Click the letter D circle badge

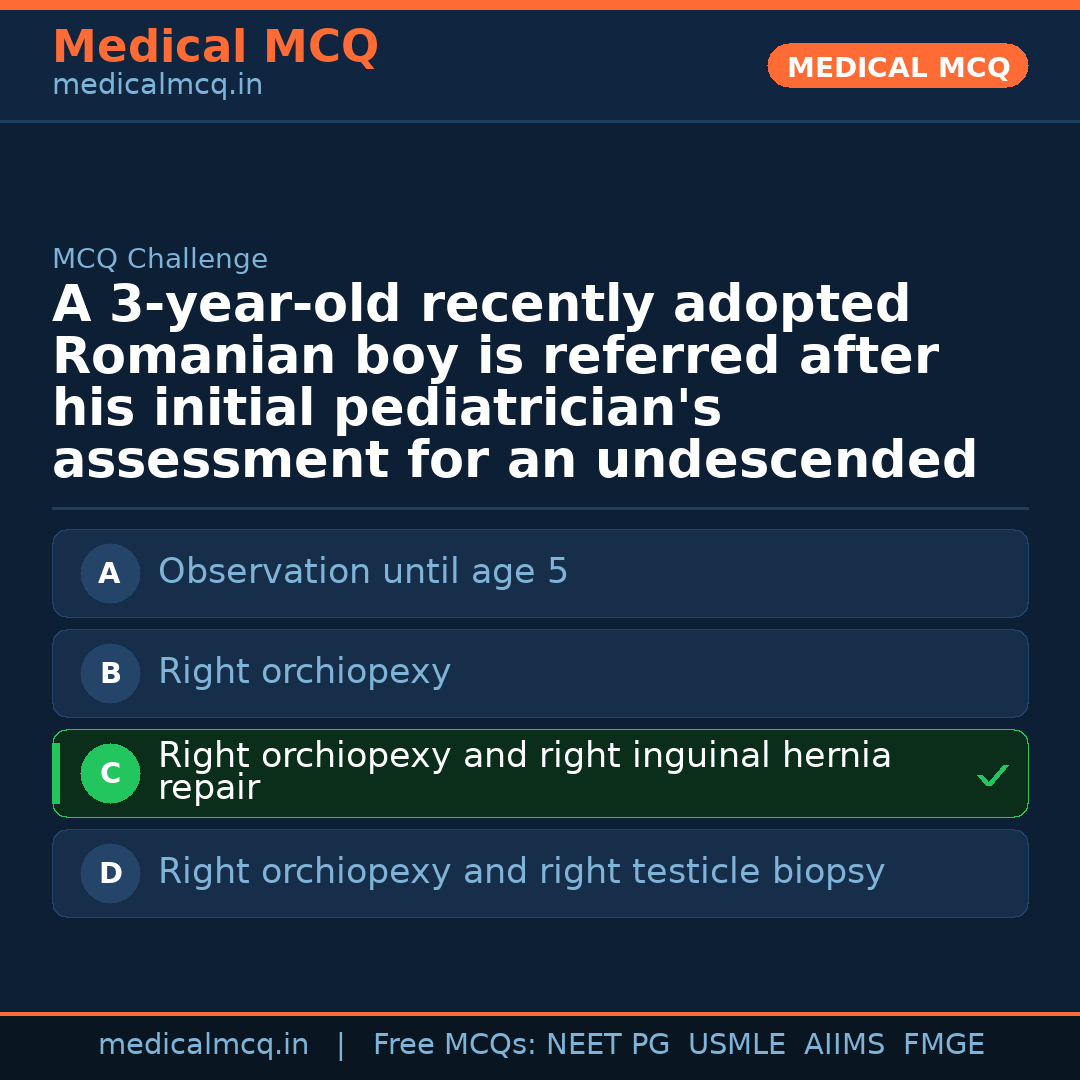110,874
